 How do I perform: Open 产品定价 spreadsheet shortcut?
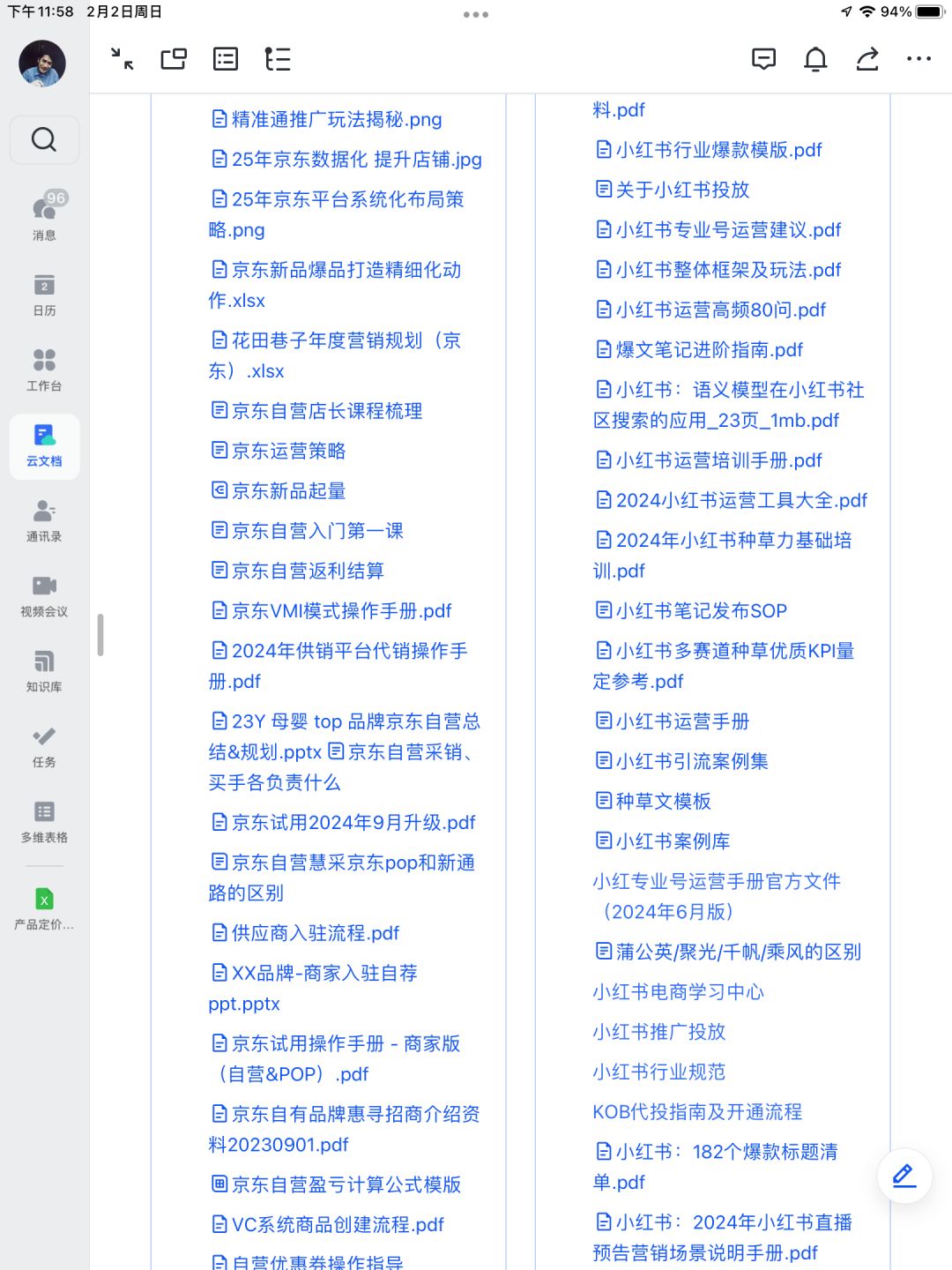coord(44,909)
